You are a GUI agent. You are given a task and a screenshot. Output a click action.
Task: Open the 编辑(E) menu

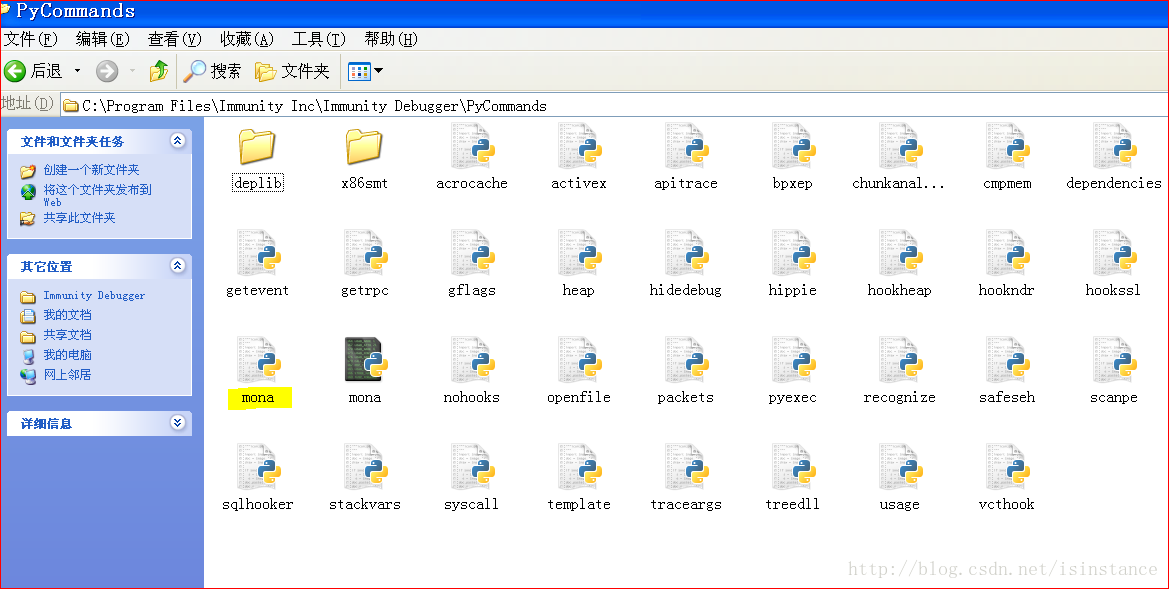tap(103, 39)
